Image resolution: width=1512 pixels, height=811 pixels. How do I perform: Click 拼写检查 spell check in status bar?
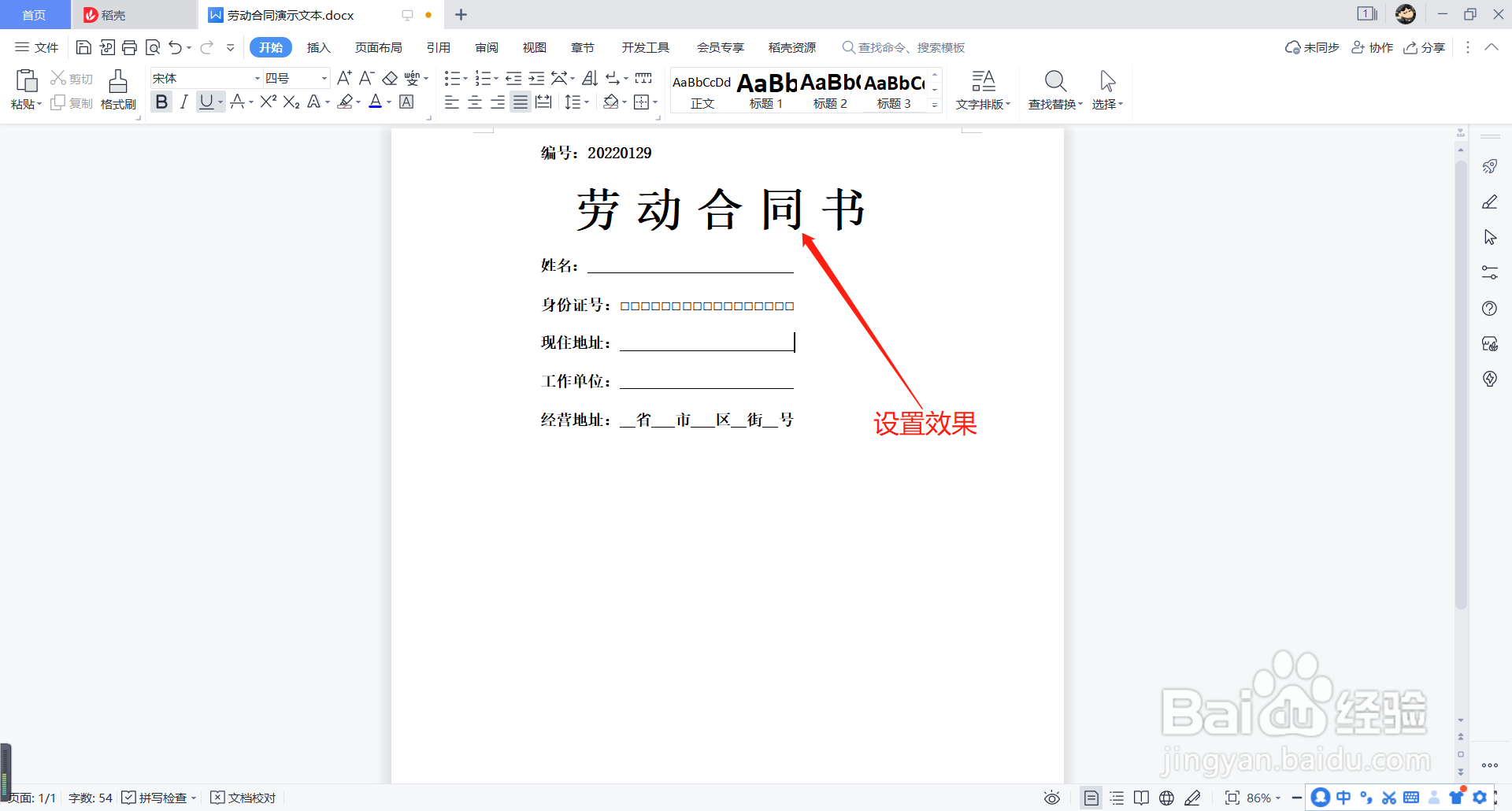tap(158, 798)
